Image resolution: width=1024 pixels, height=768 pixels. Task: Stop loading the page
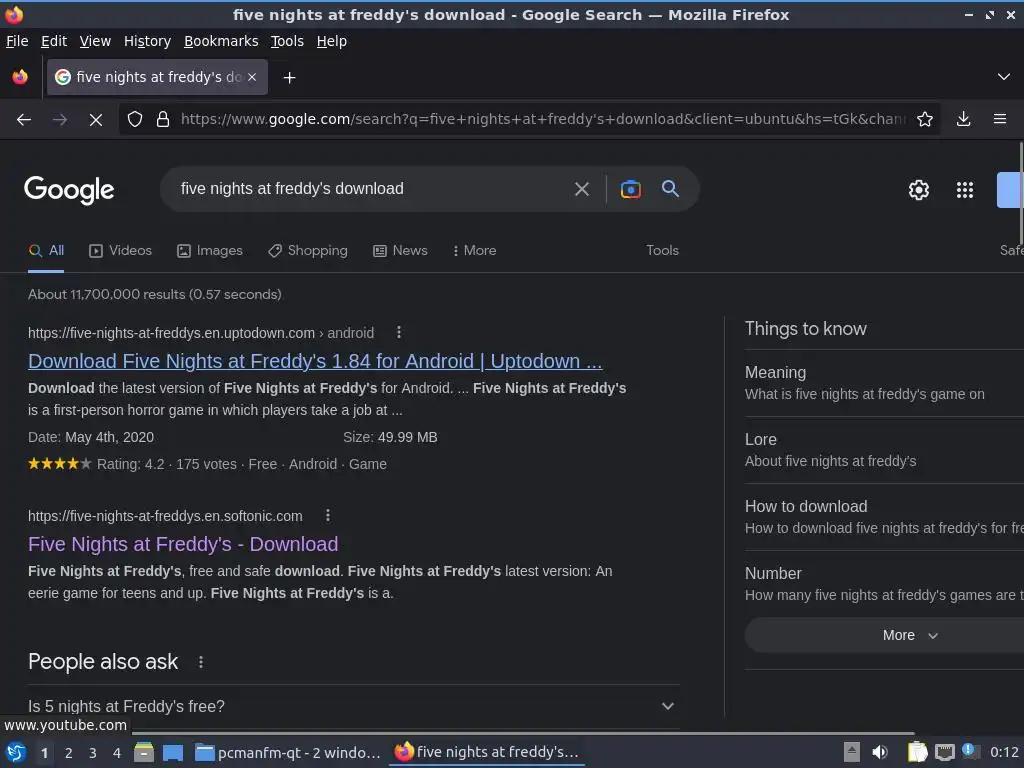95,120
